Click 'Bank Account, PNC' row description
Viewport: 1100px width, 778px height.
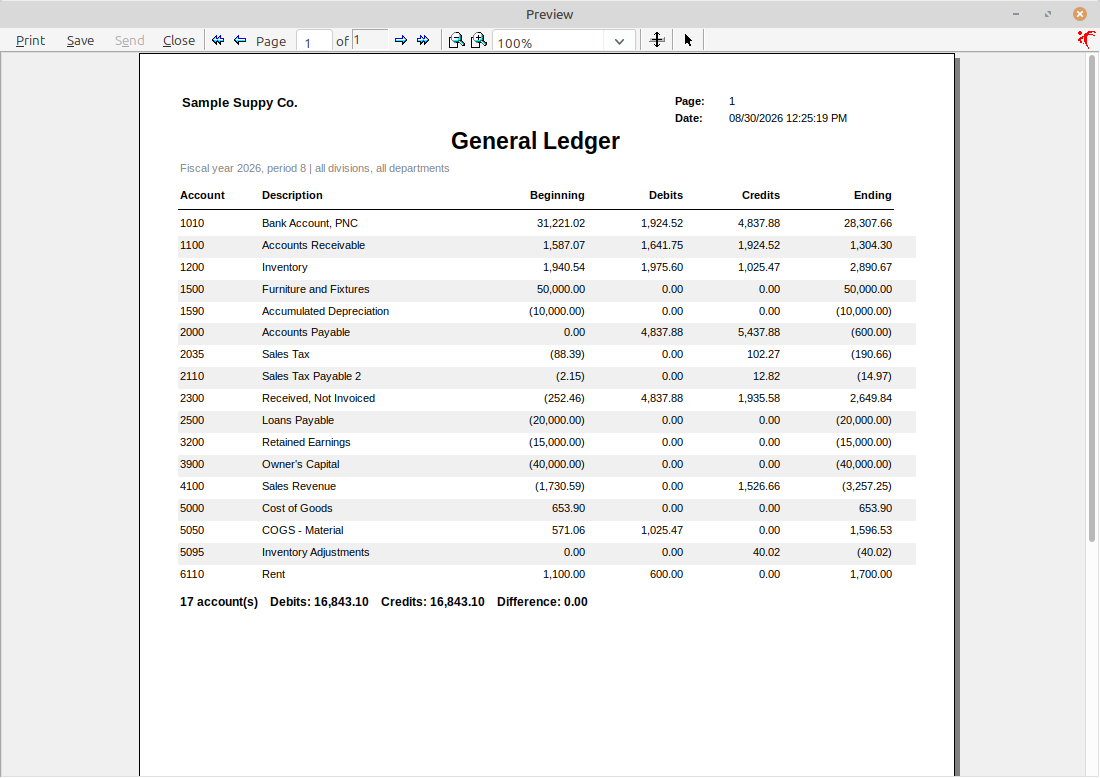coord(309,223)
